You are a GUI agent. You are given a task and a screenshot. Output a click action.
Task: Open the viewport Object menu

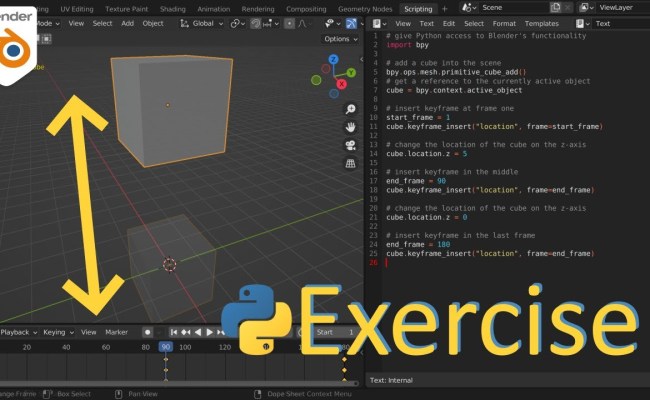[x=153, y=24]
